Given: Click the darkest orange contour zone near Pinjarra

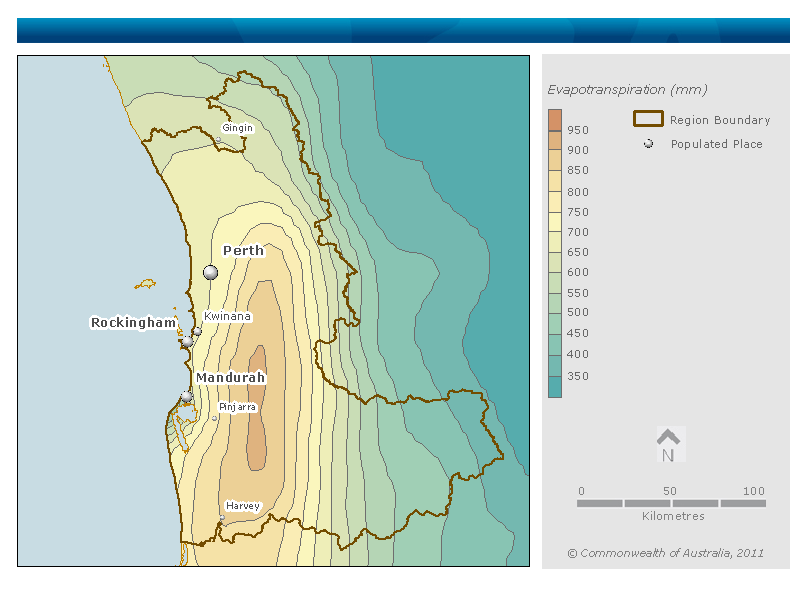Looking at the screenshot, I should [x=257, y=408].
